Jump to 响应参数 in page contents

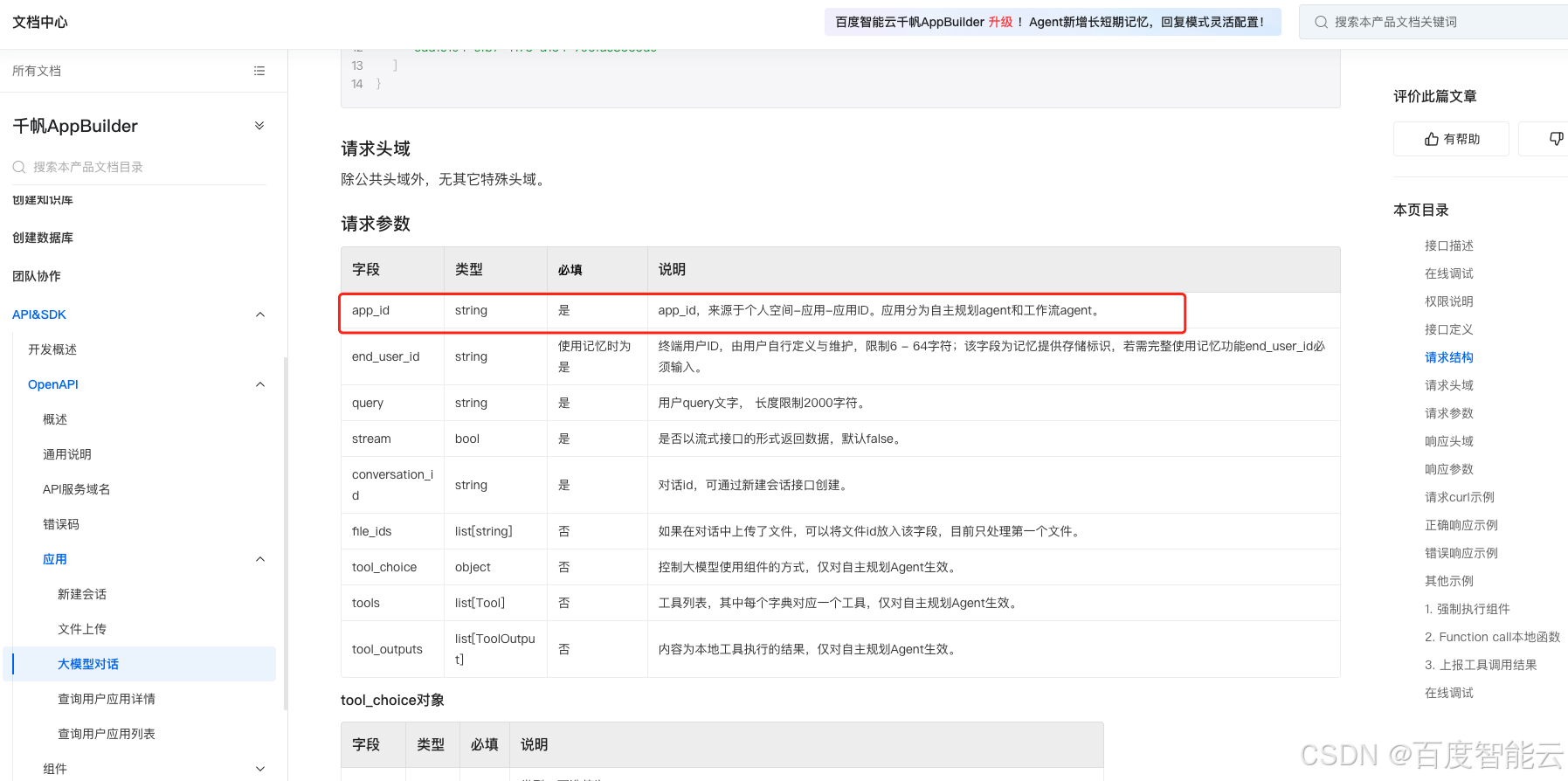(1449, 469)
